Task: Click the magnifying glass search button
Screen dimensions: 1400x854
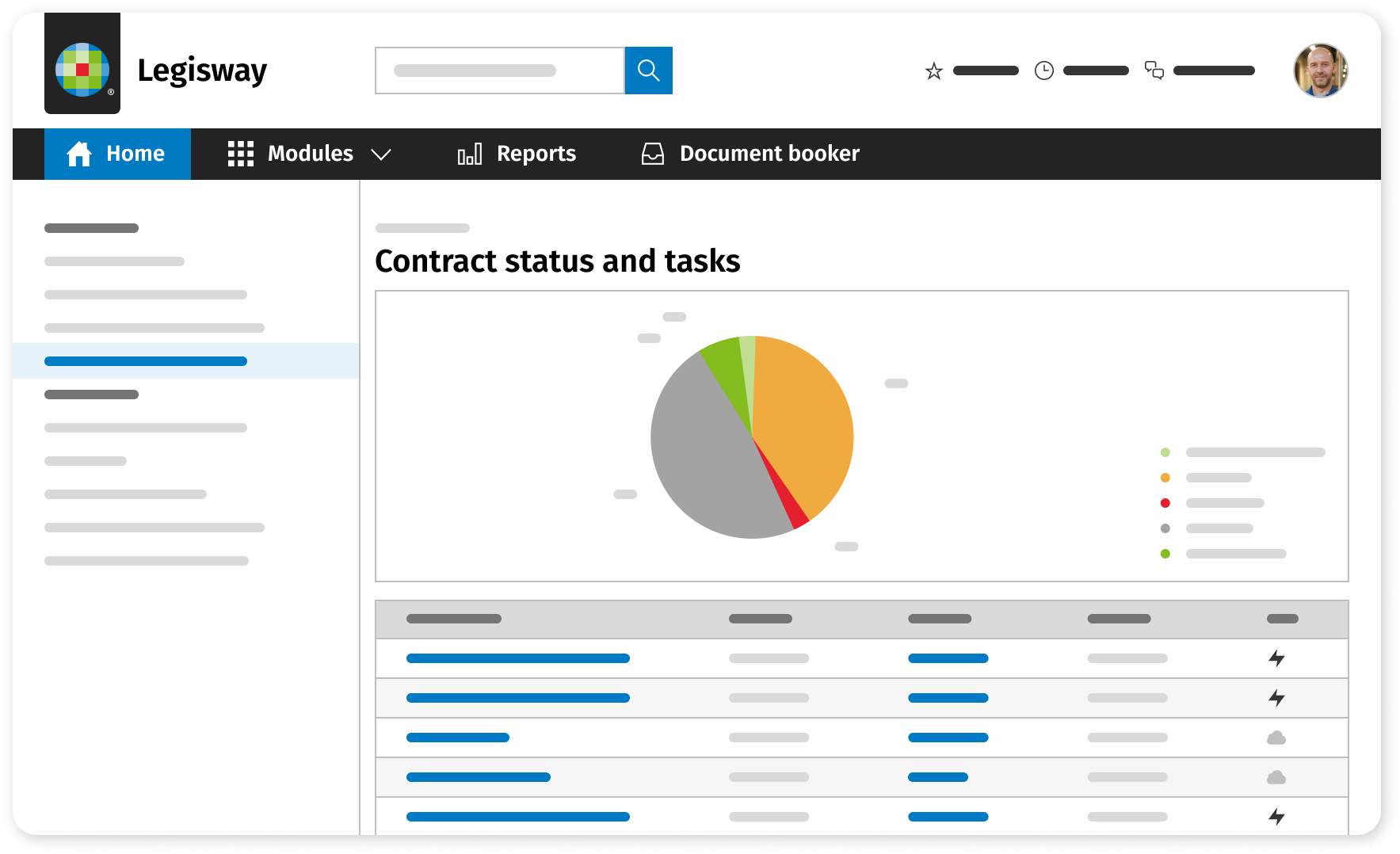Action: click(648, 71)
